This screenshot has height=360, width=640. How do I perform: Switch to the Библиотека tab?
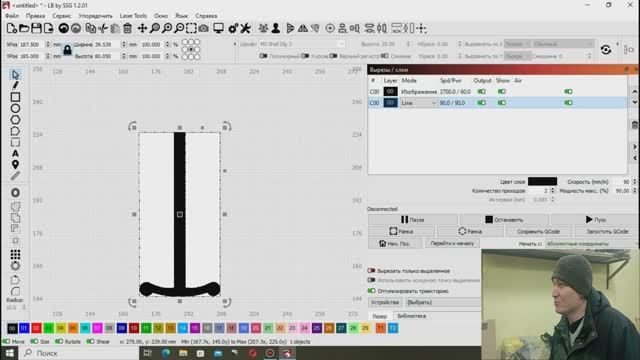coord(411,316)
